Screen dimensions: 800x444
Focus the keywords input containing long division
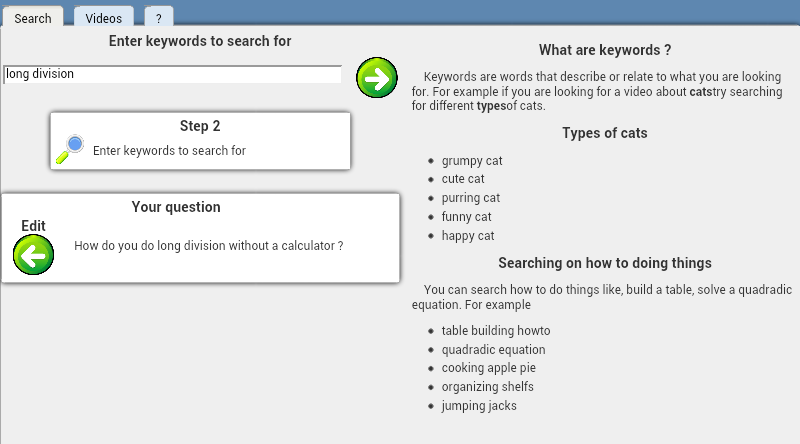[x=172, y=74]
